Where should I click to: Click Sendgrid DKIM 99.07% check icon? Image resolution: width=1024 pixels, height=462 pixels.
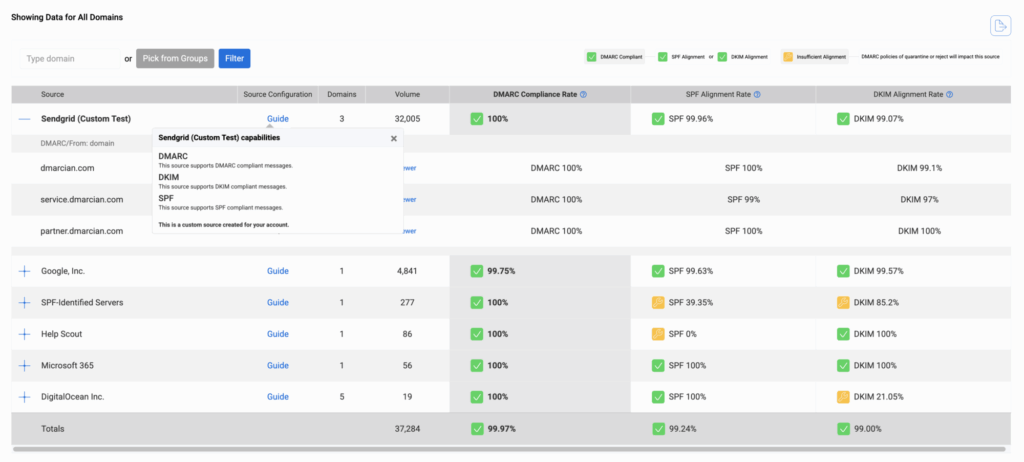point(843,119)
